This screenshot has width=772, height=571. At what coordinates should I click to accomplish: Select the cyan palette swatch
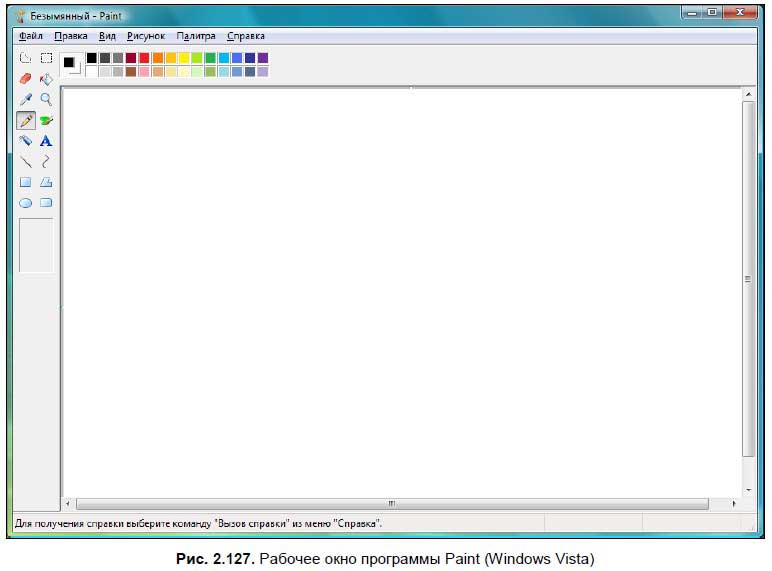pyautogui.click(x=224, y=58)
